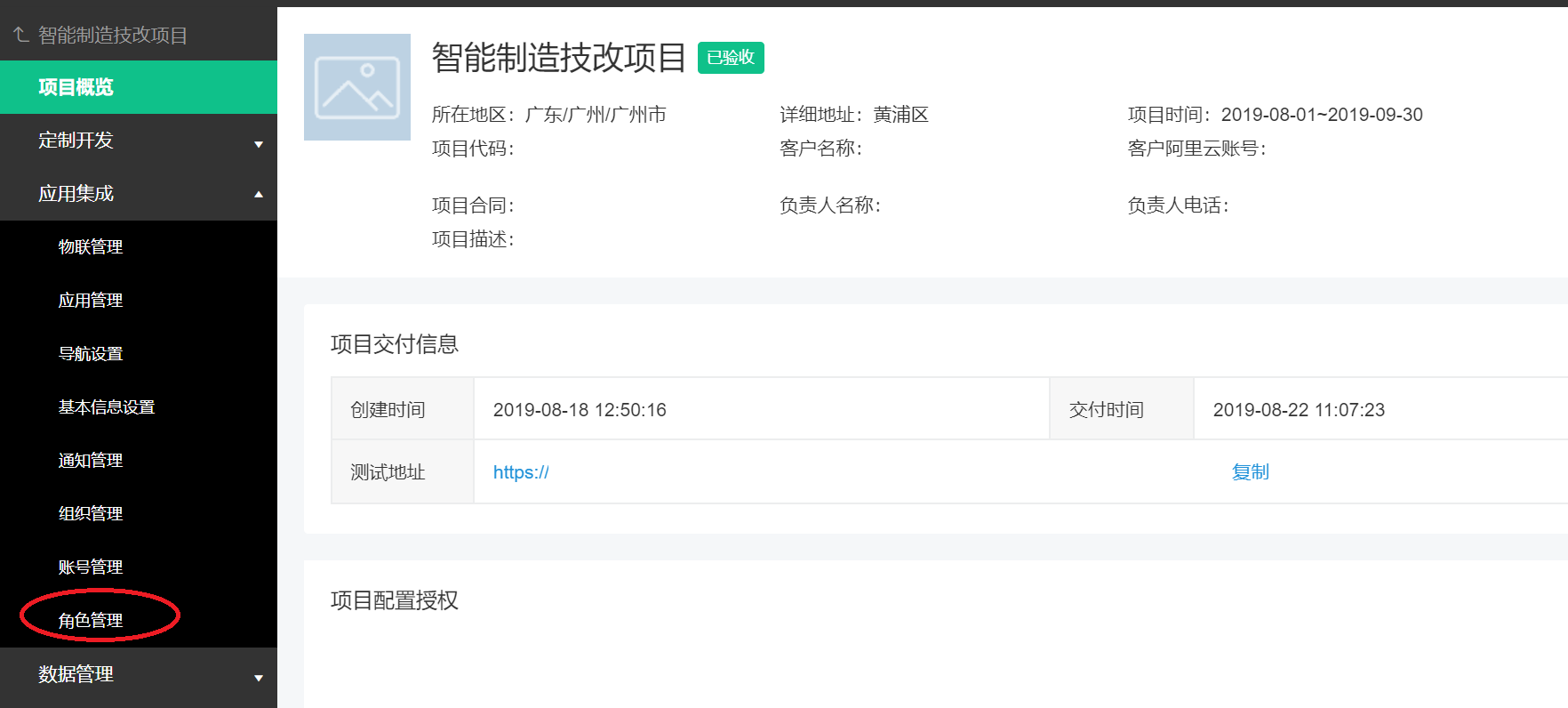This screenshot has width=1568, height=708.
Task: Expand the 定制开发 menu arrow
Action: pyautogui.click(x=259, y=144)
